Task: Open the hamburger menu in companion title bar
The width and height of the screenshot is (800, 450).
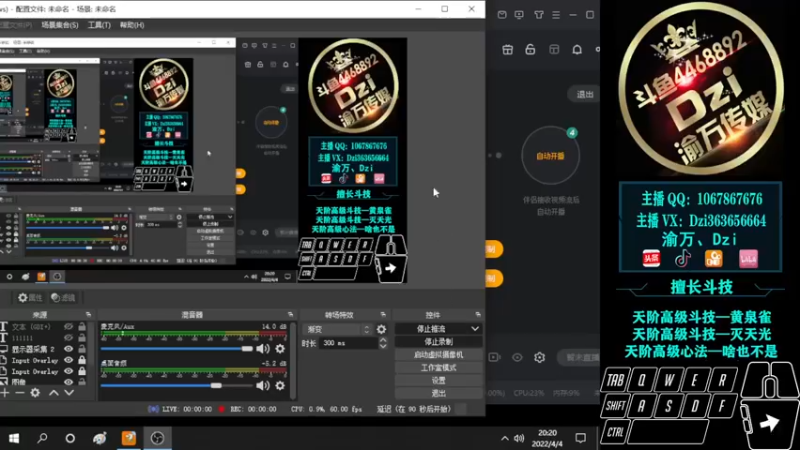Action: pos(556,15)
